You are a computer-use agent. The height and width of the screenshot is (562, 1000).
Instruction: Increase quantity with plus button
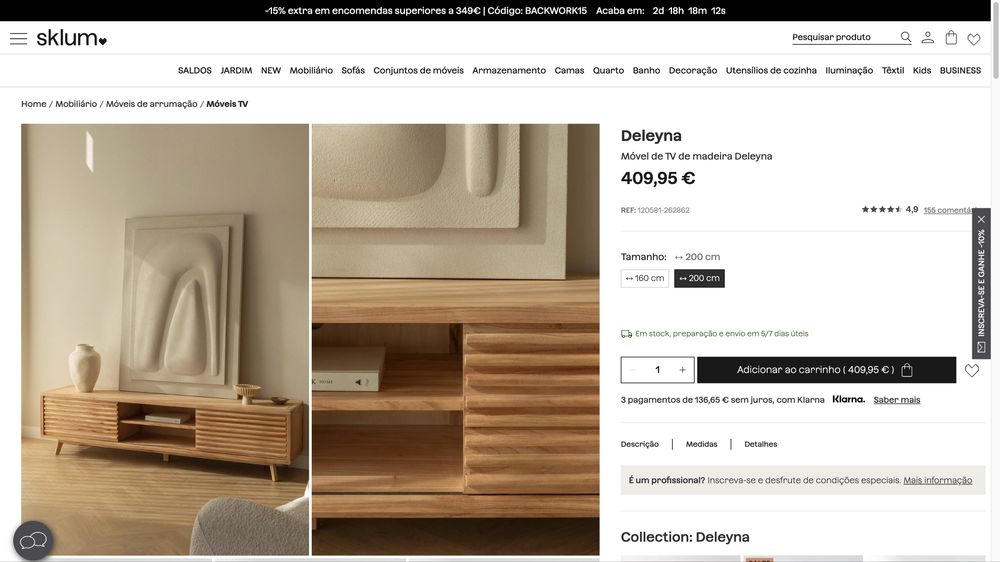pos(682,370)
